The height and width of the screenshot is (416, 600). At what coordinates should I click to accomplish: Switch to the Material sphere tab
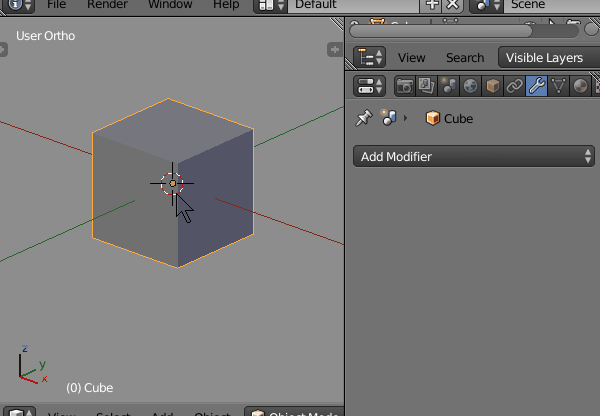point(580,86)
